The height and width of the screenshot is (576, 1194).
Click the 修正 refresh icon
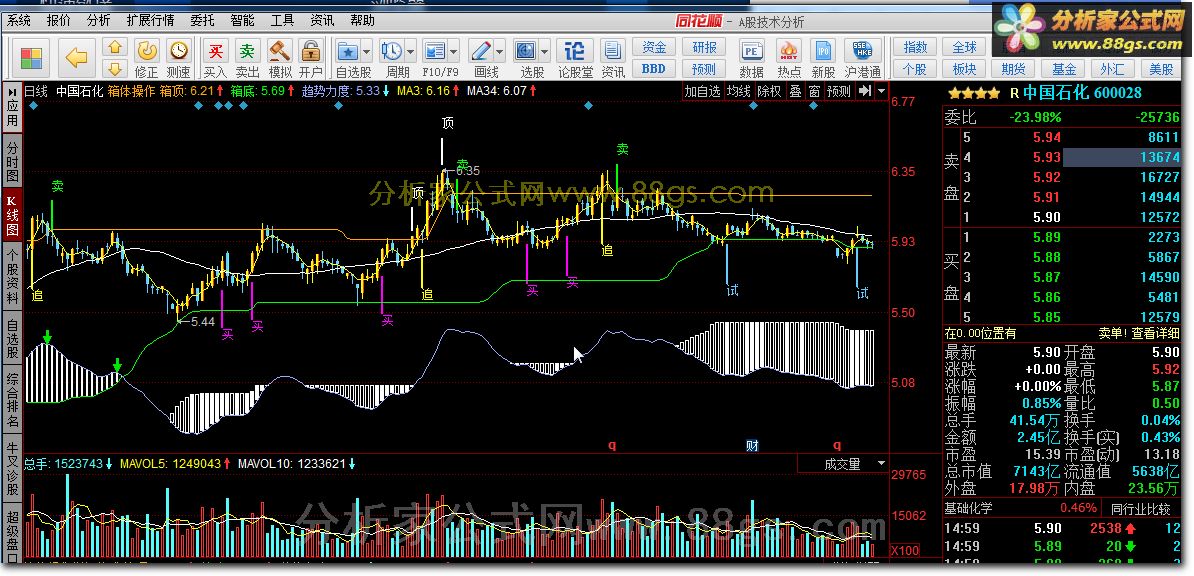point(146,51)
